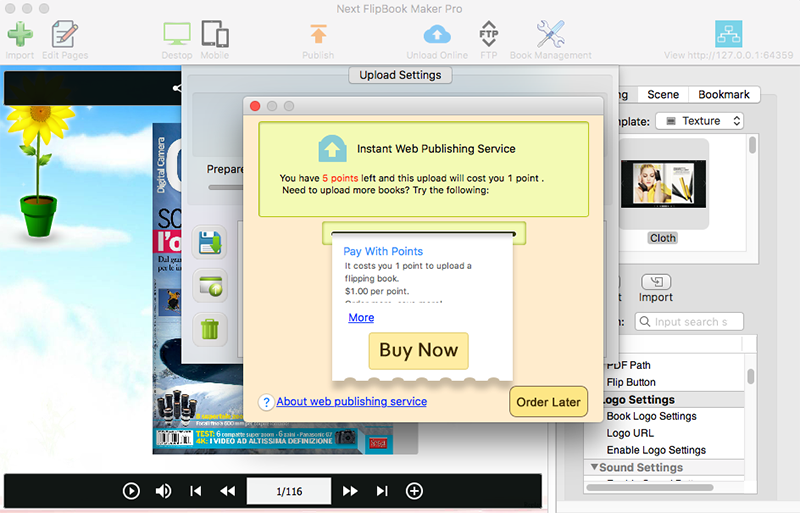The image size is (800, 513).
Task: Switch to the Bookmark tab
Action: [724, 94]
